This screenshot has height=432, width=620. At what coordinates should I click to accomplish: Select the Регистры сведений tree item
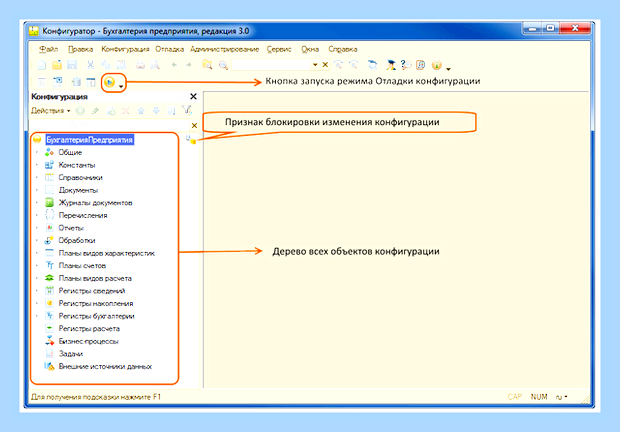tap(92, 291)
